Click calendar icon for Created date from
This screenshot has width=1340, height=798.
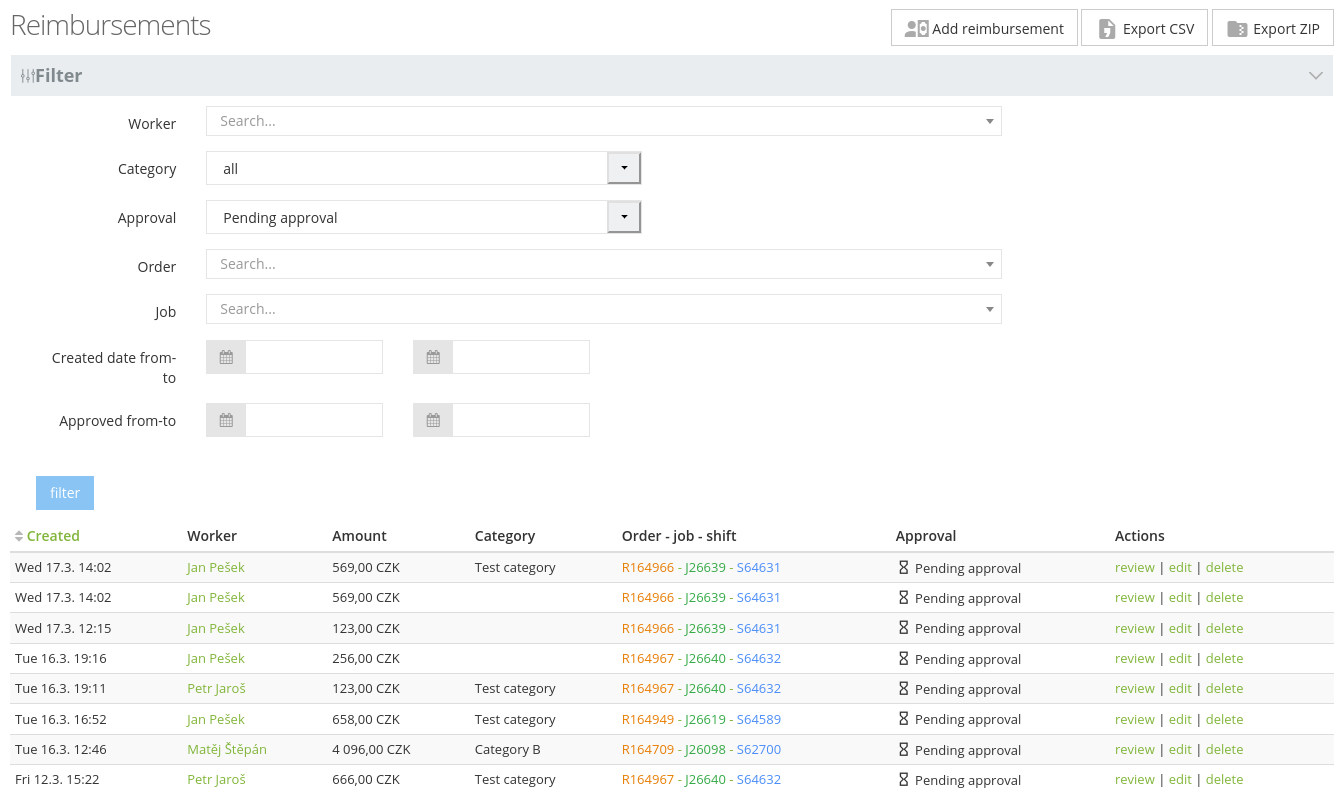226,357
